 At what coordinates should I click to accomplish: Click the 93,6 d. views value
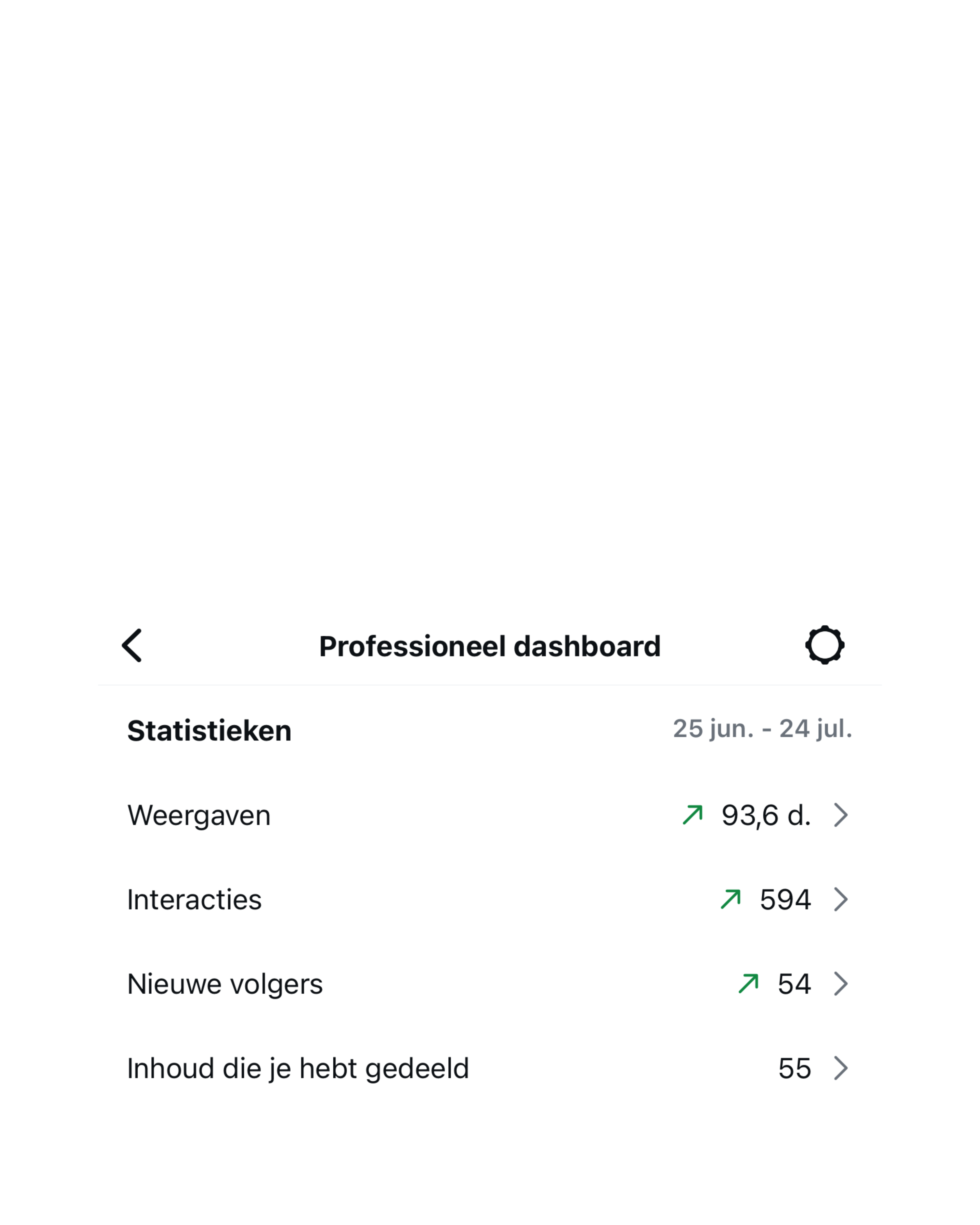[x=766, y=815]
